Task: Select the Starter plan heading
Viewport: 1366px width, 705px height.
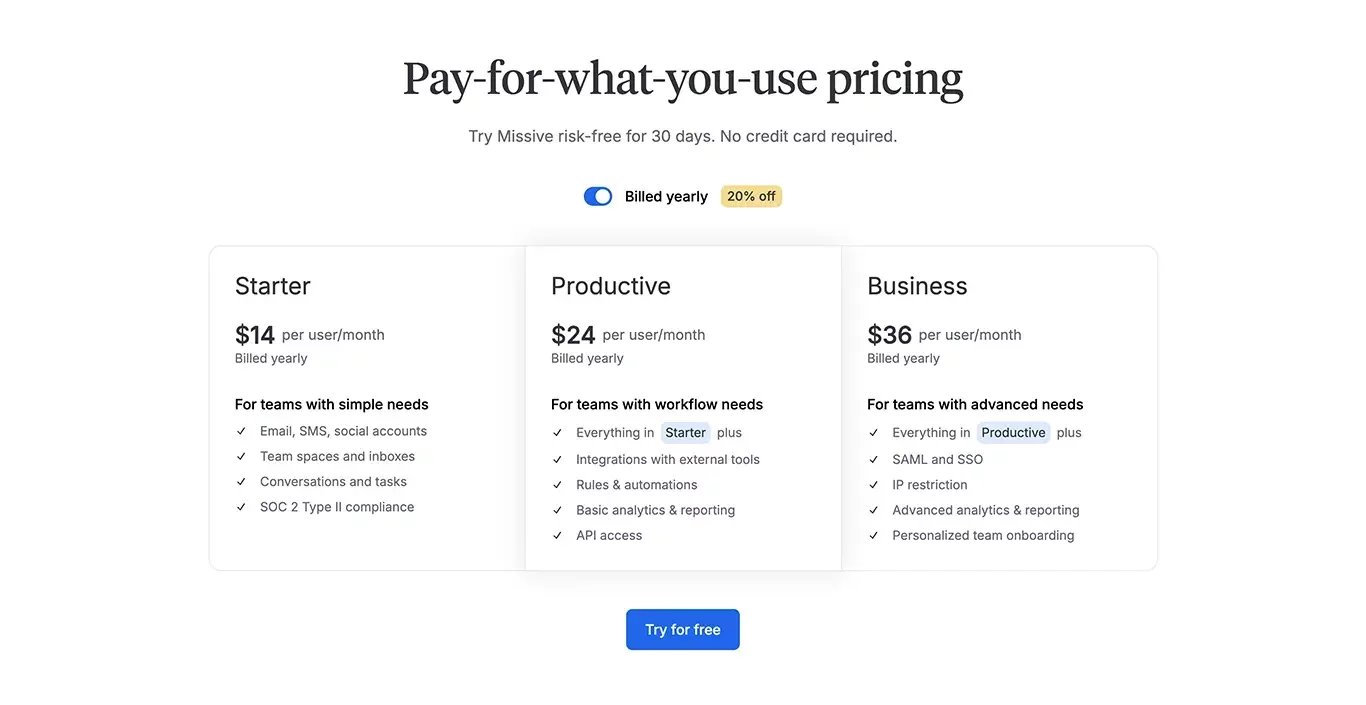Action: [273, 286]
